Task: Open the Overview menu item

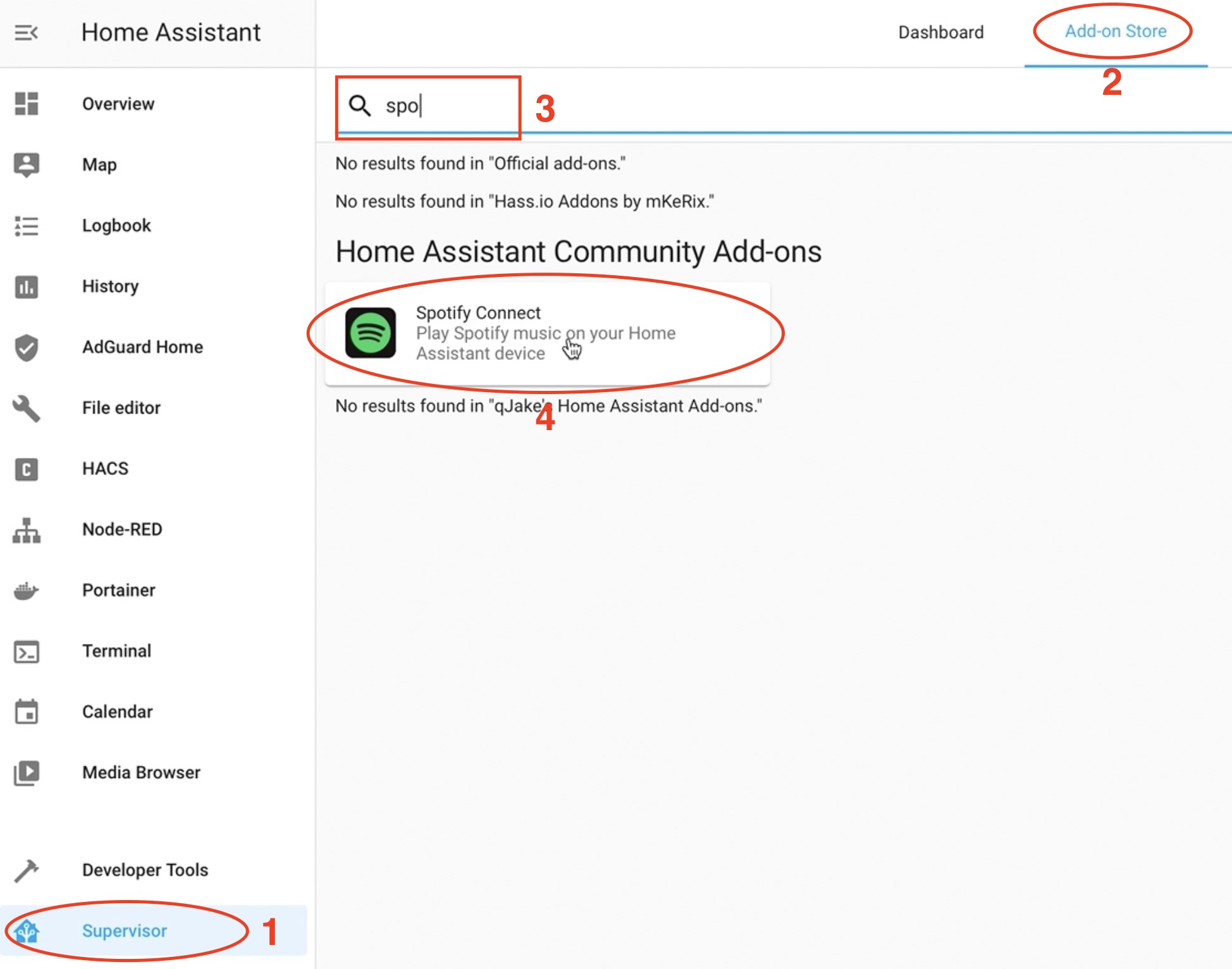Action: pyautogui.click(x=154, y=104)
